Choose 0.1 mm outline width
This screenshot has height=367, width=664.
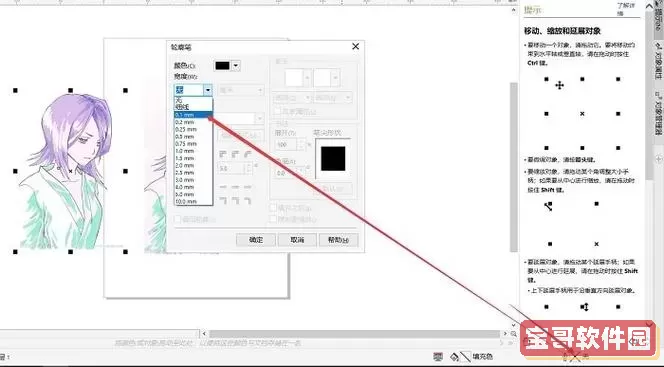point(193,115)
